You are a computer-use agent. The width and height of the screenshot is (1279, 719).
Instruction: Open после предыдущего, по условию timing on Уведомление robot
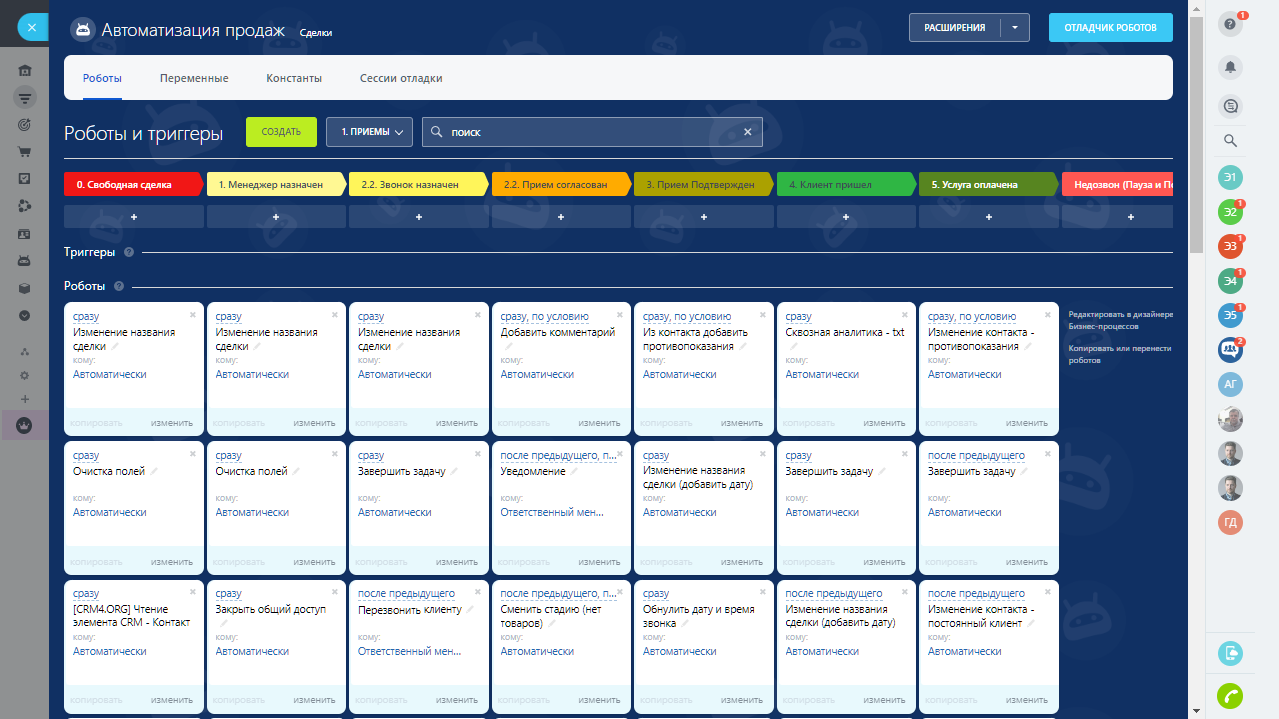(x=559, y=455)
